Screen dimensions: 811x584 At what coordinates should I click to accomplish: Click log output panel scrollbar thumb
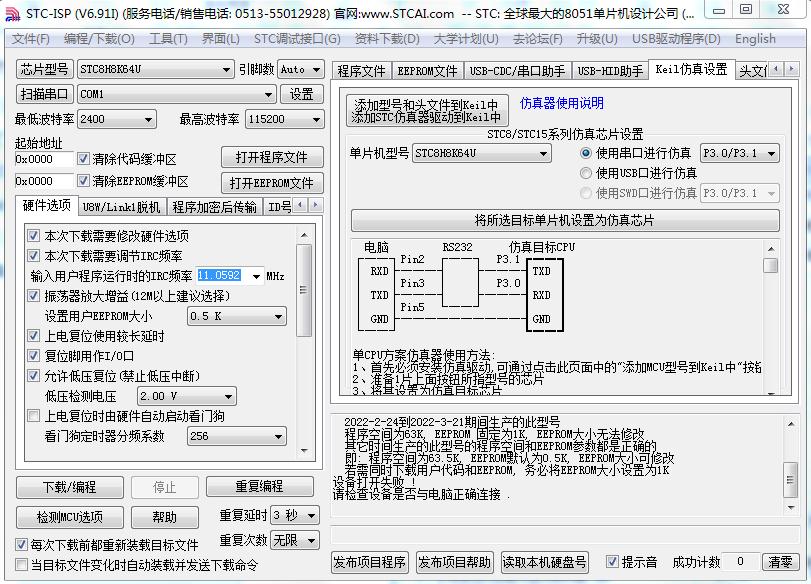(790, 480)
